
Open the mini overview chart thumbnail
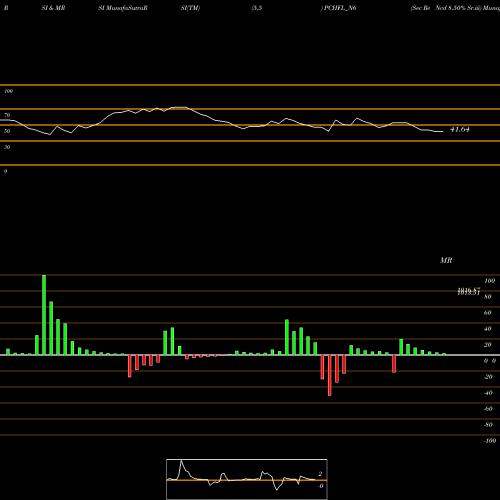click(247, 479)
